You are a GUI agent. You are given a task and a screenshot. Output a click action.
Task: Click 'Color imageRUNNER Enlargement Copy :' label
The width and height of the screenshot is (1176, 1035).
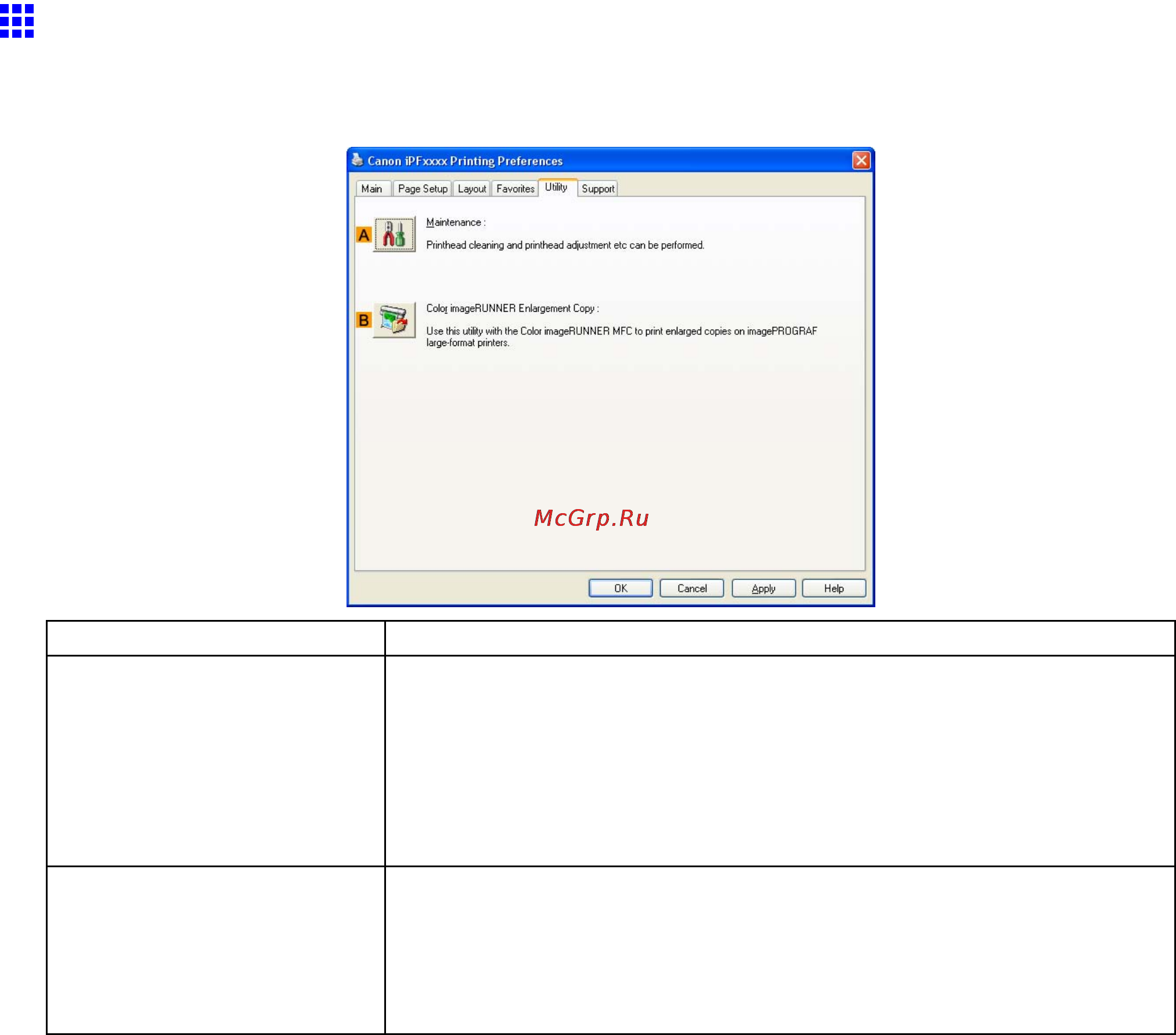tap(513, 308)
